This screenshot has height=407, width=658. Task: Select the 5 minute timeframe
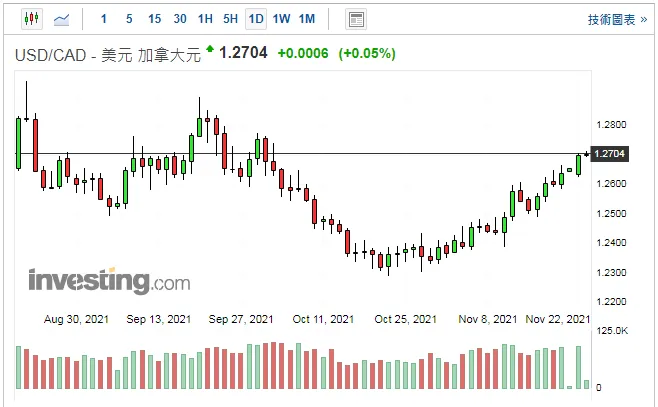(129, 19)
